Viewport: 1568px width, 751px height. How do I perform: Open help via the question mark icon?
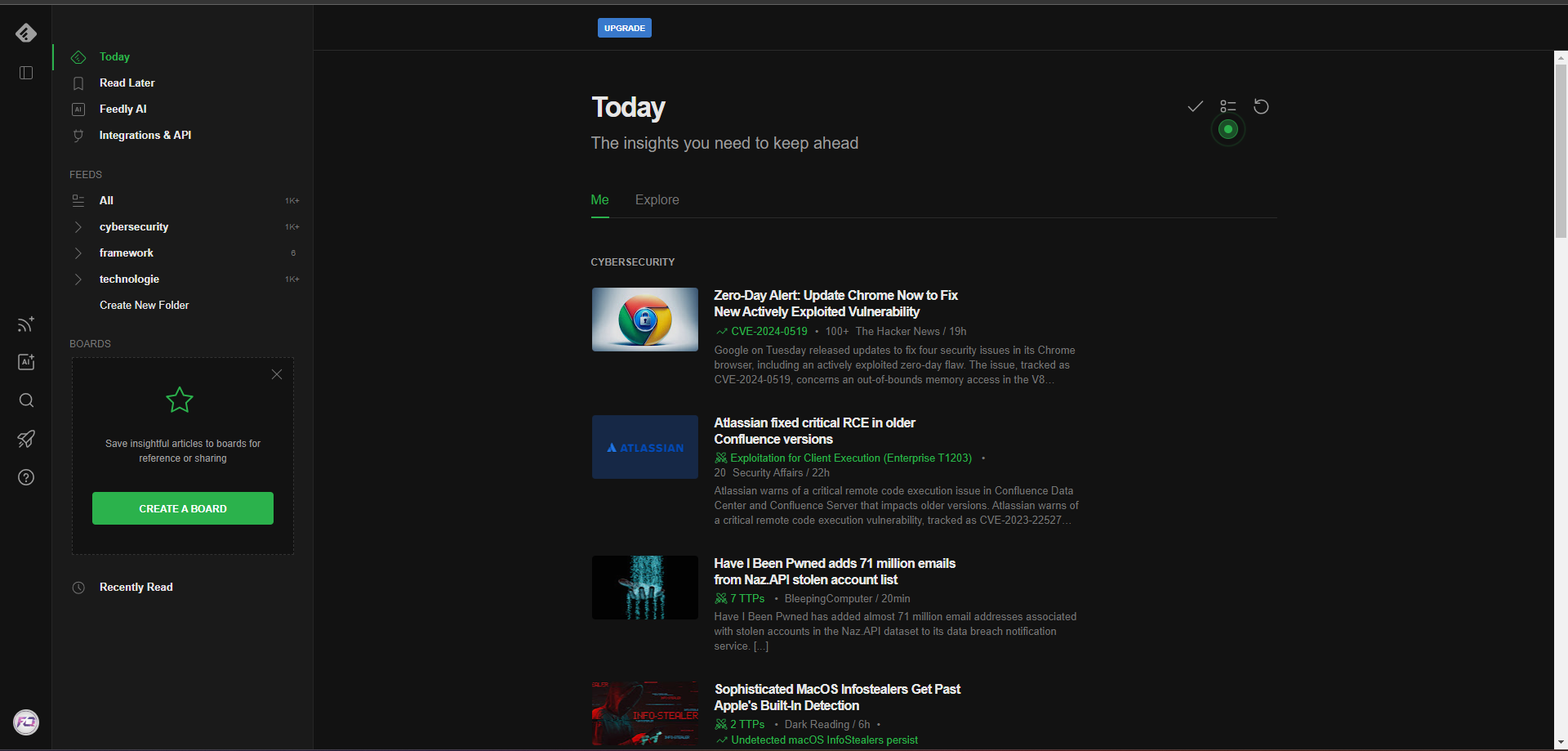(x=25, y=477)
